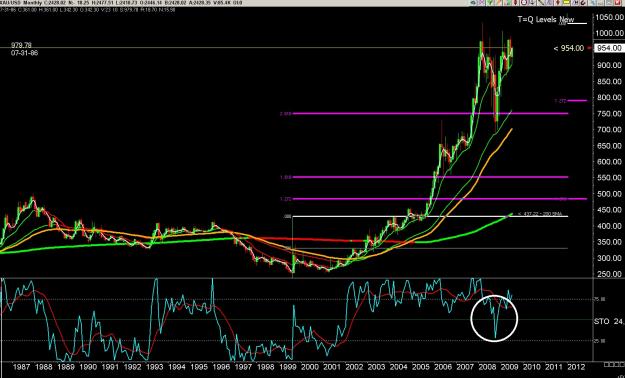This screenshot has width=625, height=378.
Task: Click the 550.00 price axis label
Action: (610, 178)
